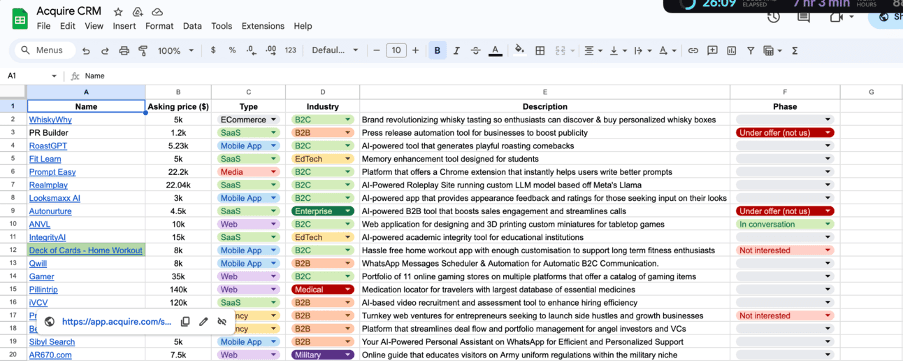
Task: Select the 140k asking price cell
Action: pos(178,289)
